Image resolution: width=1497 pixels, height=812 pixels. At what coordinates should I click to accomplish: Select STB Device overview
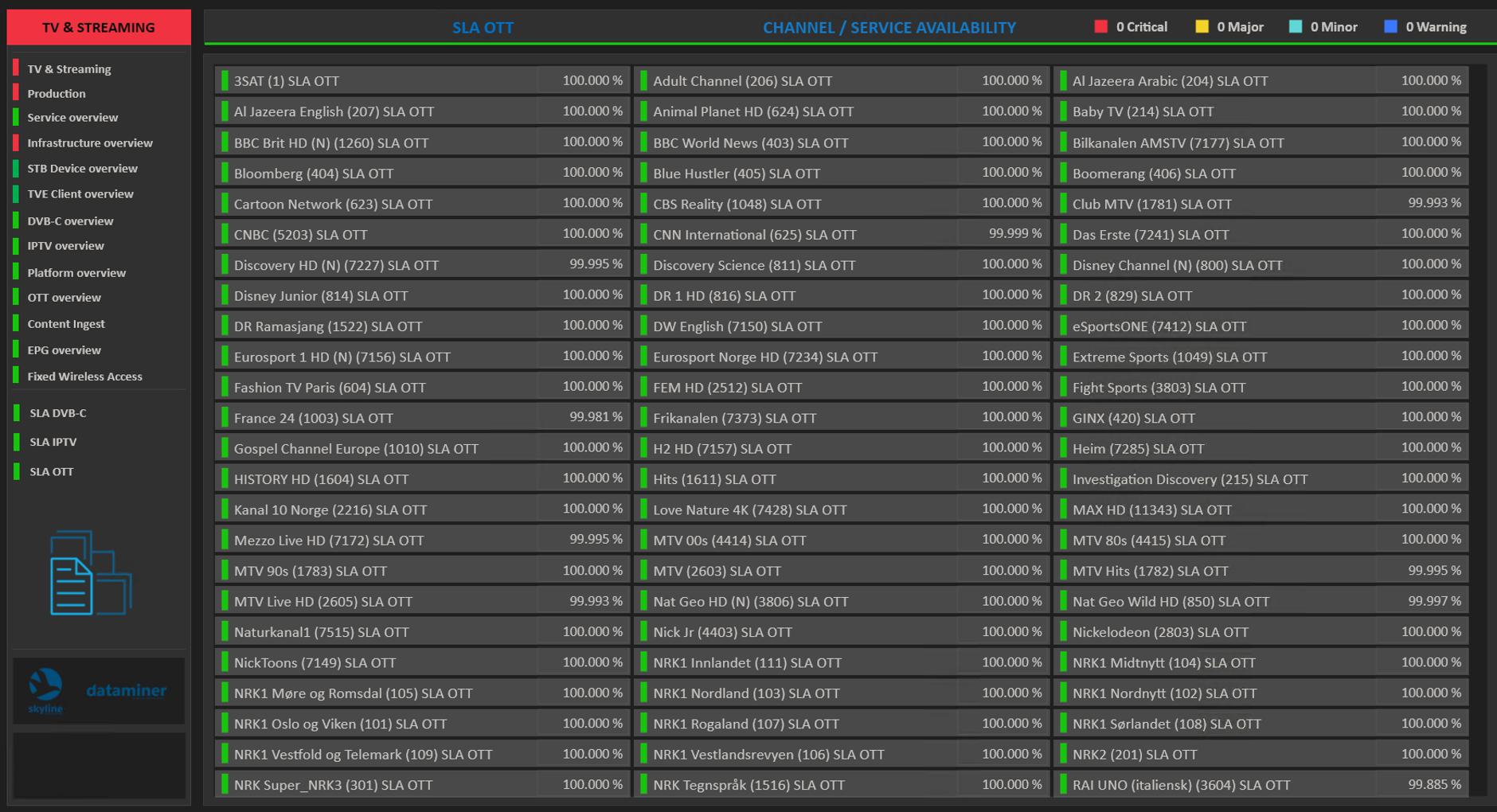(x=82, y=169)
